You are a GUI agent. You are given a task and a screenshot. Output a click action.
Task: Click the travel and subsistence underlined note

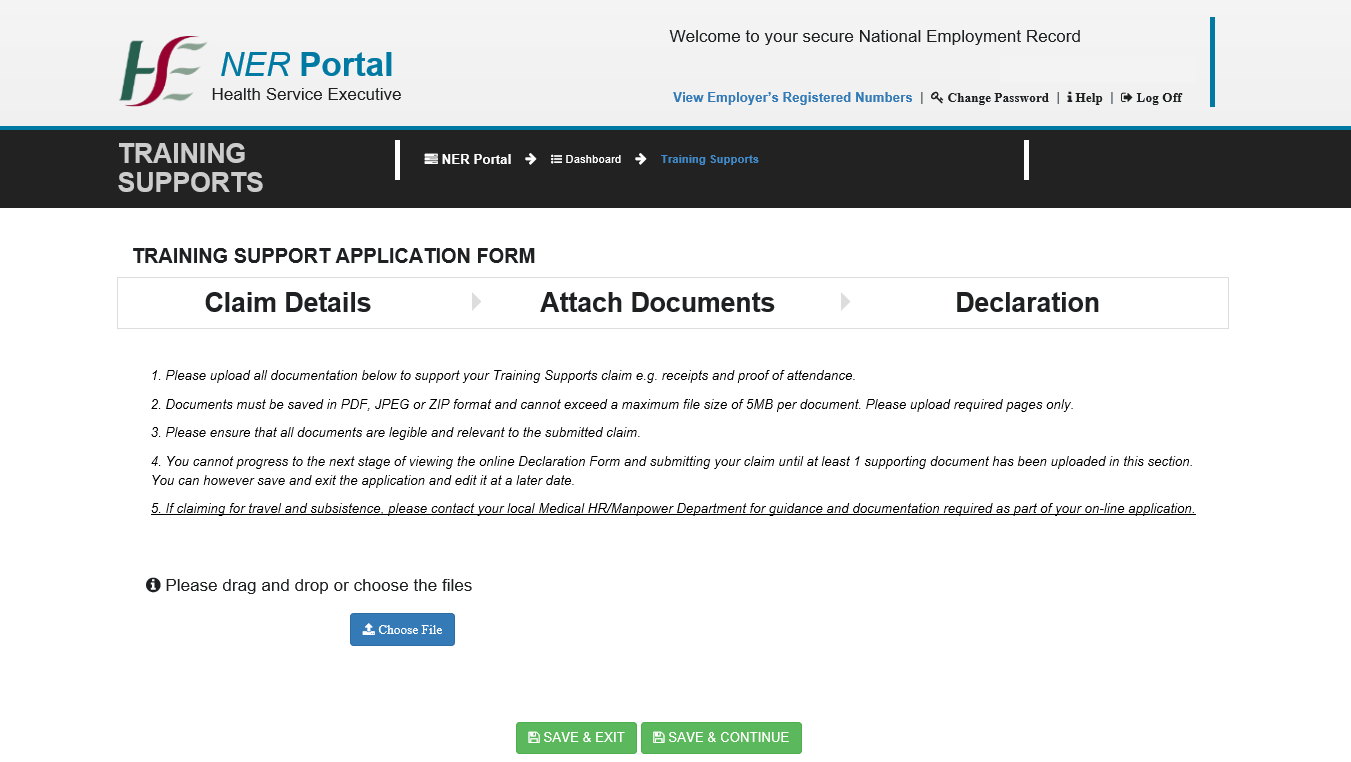point(673,509)
